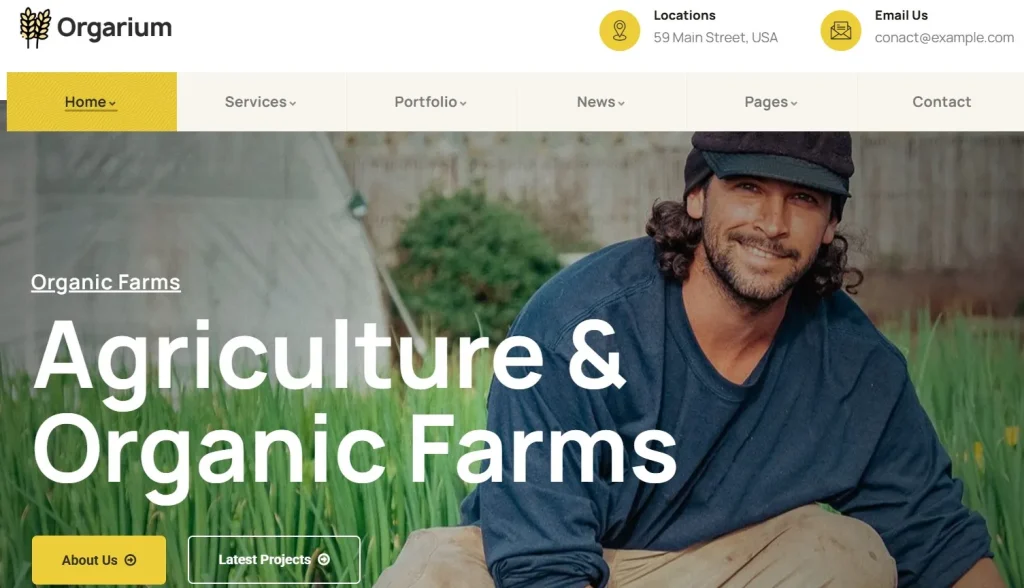Click the arrow icon in Latest Projects button
Viewport: 1024px width, 588px height.
[x=324, y=559]
